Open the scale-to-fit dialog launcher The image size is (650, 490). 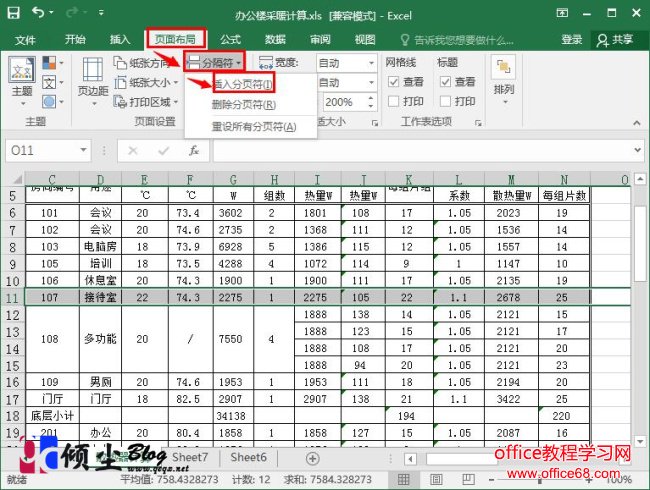(375, 123)
